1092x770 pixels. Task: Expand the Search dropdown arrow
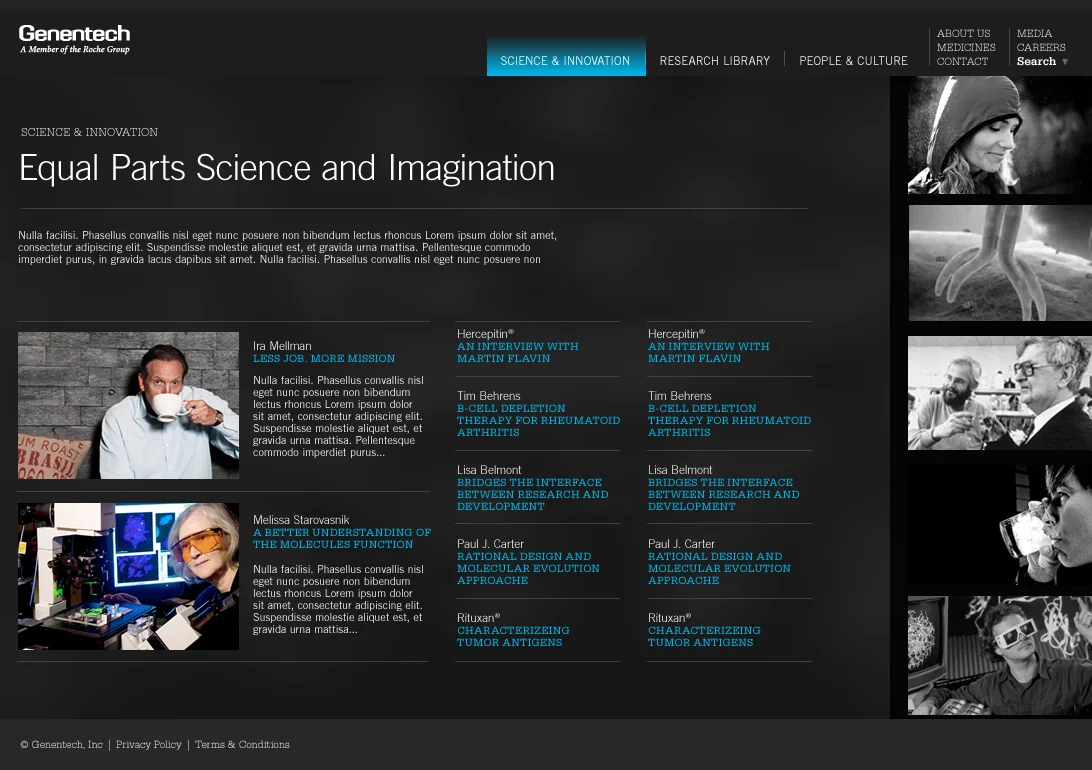(x=1065, y=62)
